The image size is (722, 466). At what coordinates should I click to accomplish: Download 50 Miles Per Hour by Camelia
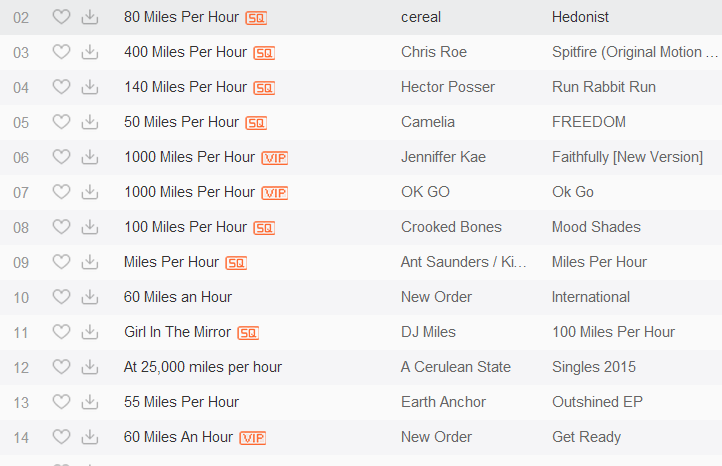pyautogui.click(x=90, y=122)
